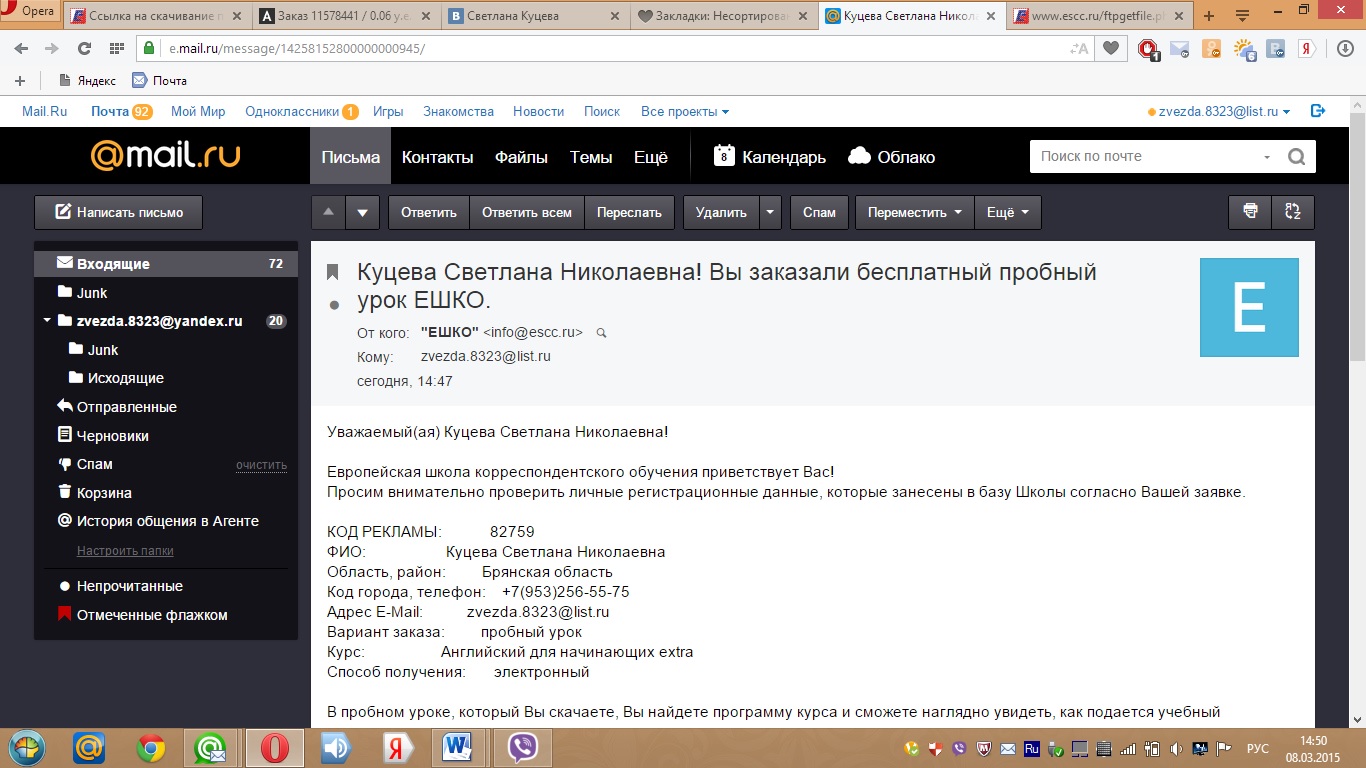Open the Файлы section

point(521,157)
